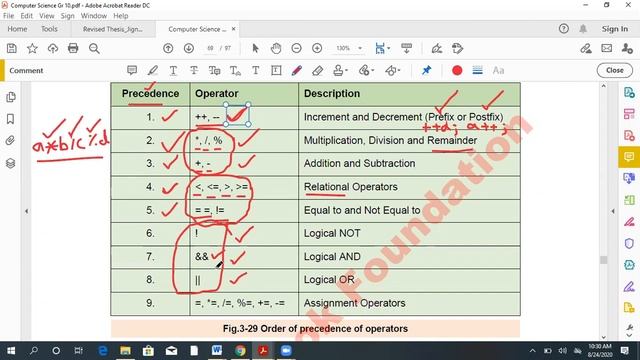Open the Windows Start menu
This screenshot has width=640, height=360.
click(11, 351)
